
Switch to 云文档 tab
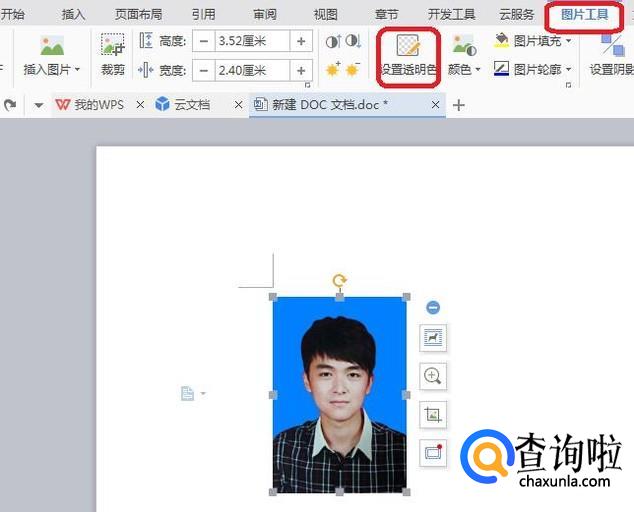[x=183, y=105]
